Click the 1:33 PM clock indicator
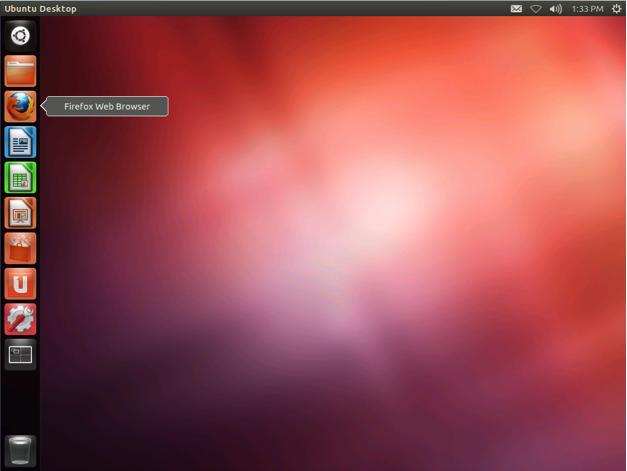 (x=587, y=9)
